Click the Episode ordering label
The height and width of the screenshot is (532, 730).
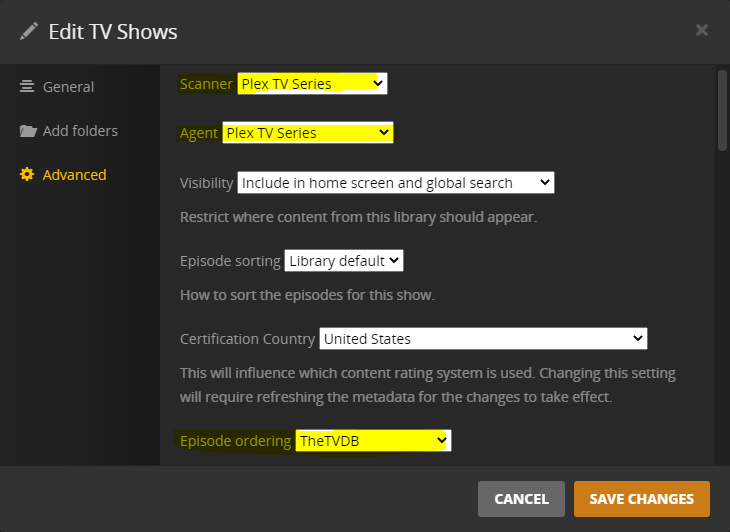[x=236, y=441]
